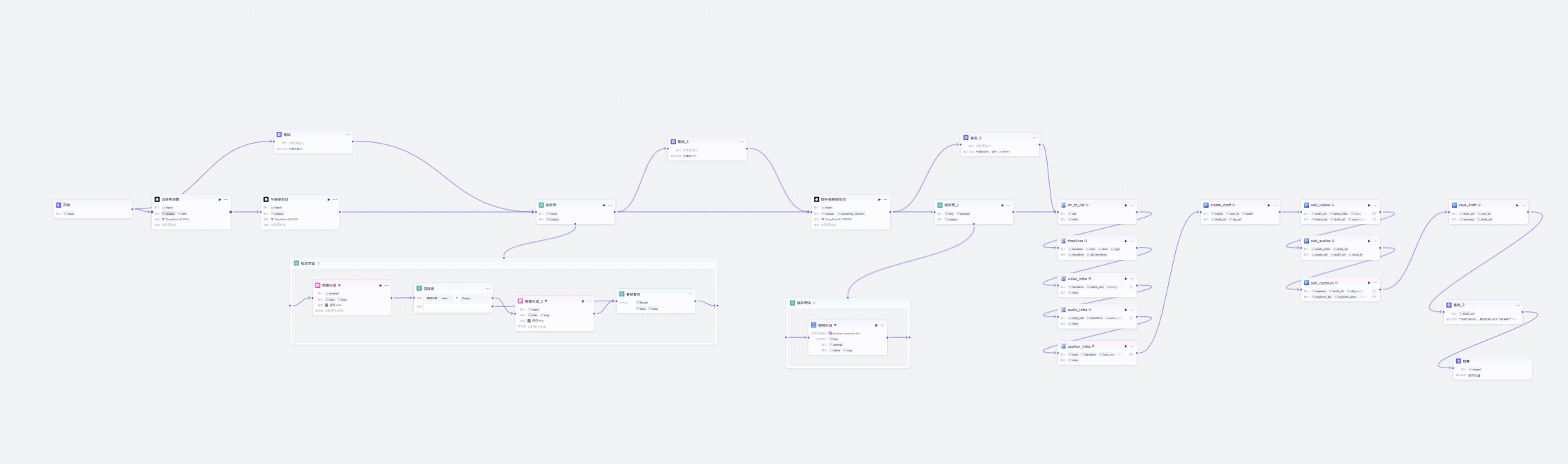
Task: Click the 结束 end node icon
Action: pyautogui.click(x=1459, y=361)
